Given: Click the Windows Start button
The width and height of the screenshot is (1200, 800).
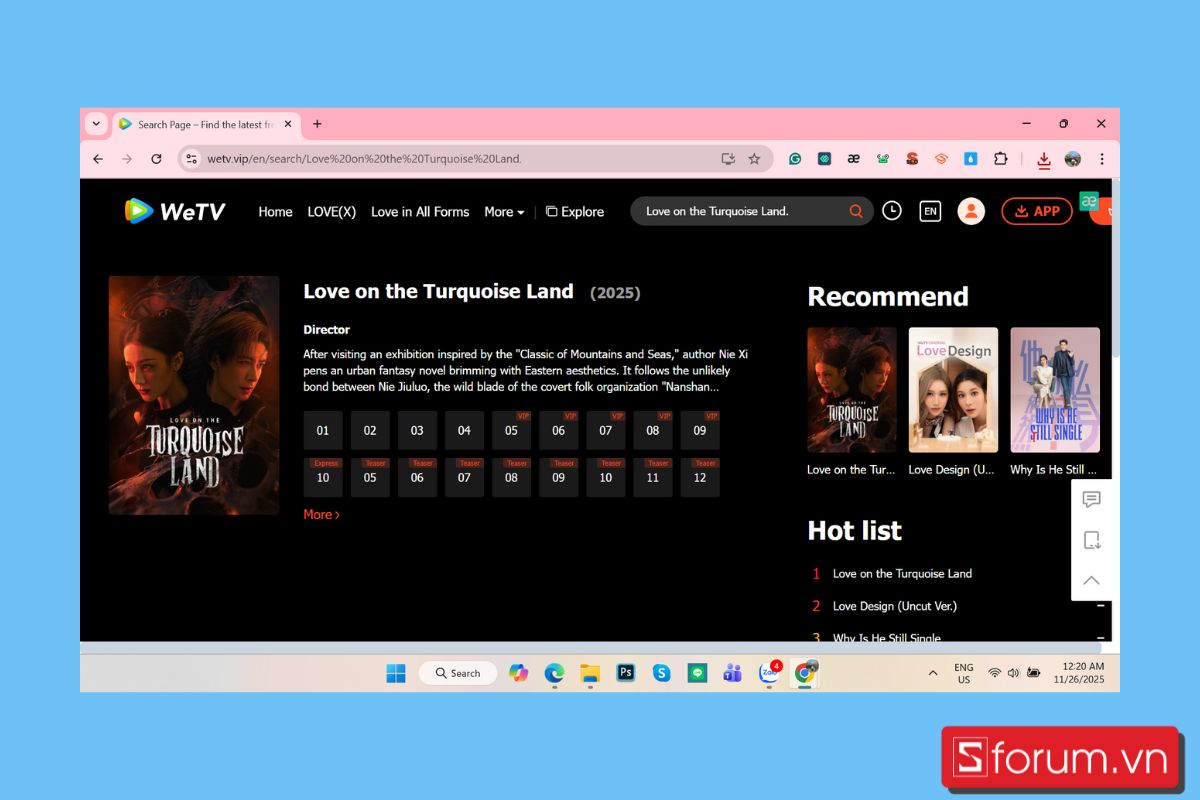Looking at the screenshot, I should tap(396, 673).
